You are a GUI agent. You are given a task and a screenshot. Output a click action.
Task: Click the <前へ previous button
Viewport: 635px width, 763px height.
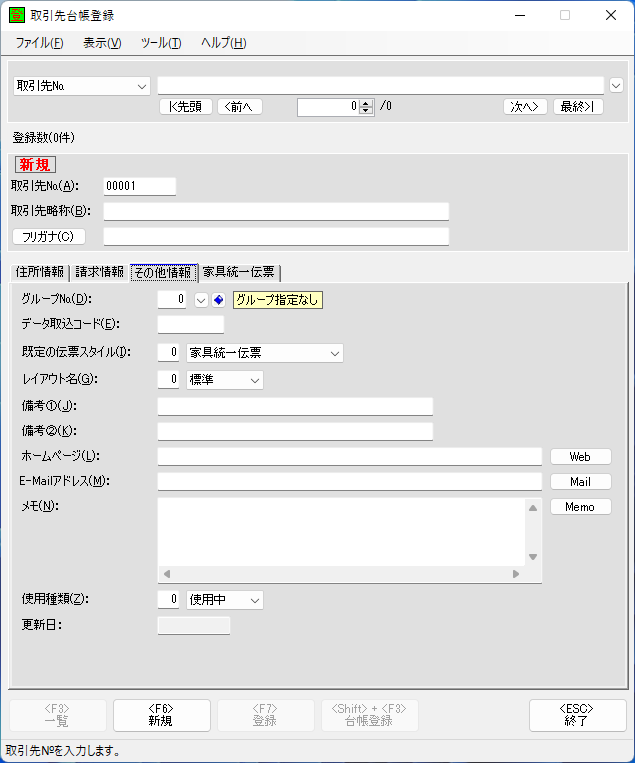tap(239, 106)
